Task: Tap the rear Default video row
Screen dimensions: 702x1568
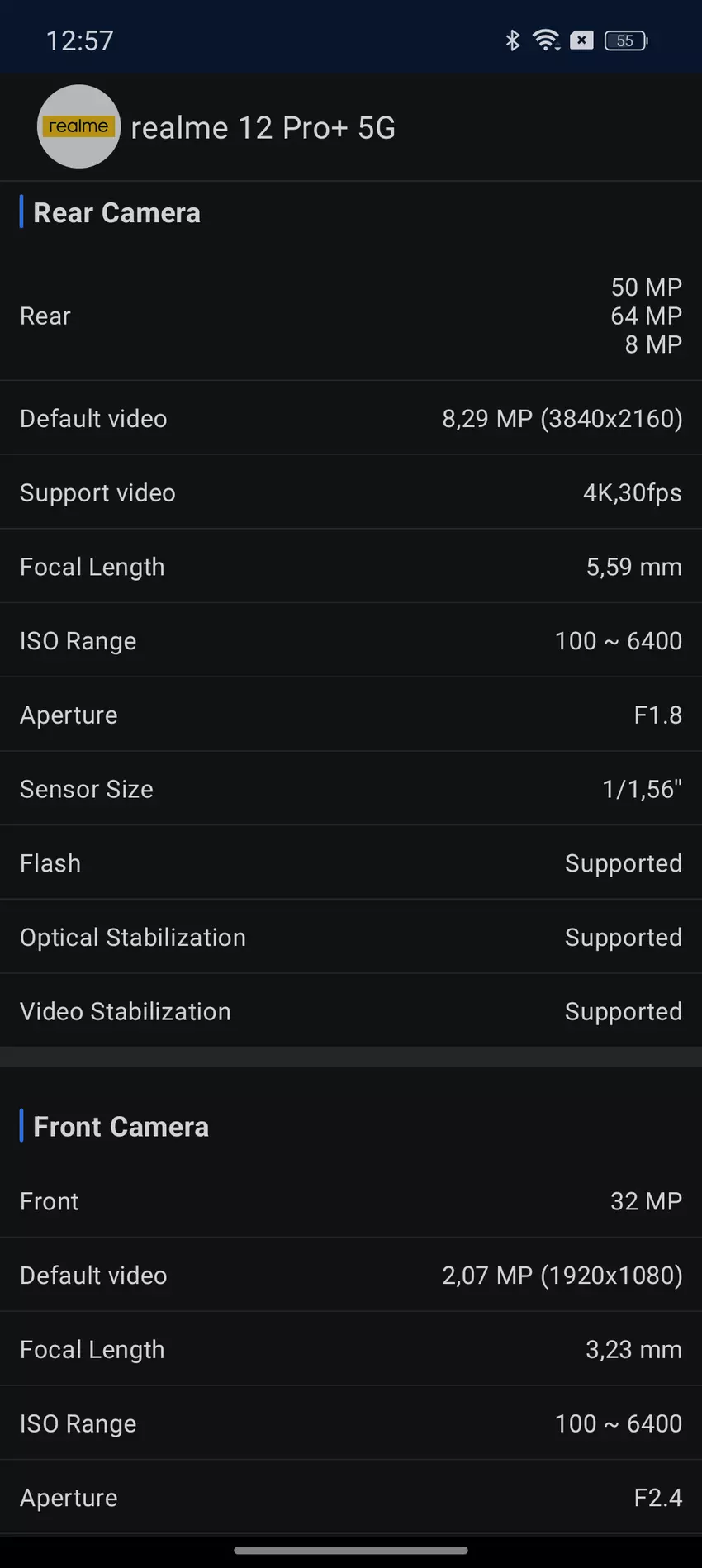Action: pyautogui.click(x=351, y=418)
